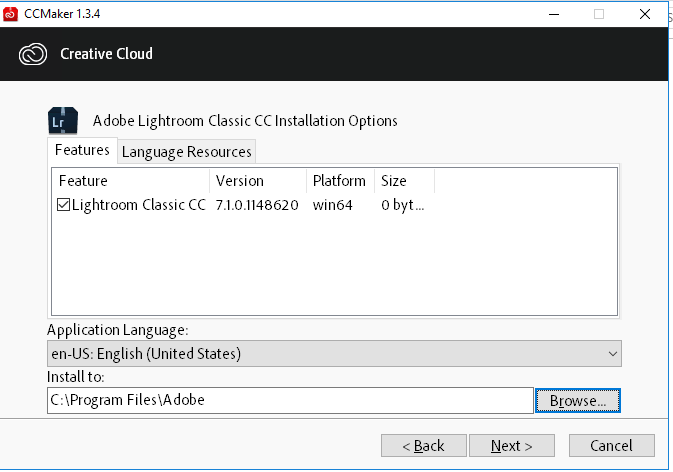
Task: Select the Lightroom Classic CC row name
Action: pos(139,205)
